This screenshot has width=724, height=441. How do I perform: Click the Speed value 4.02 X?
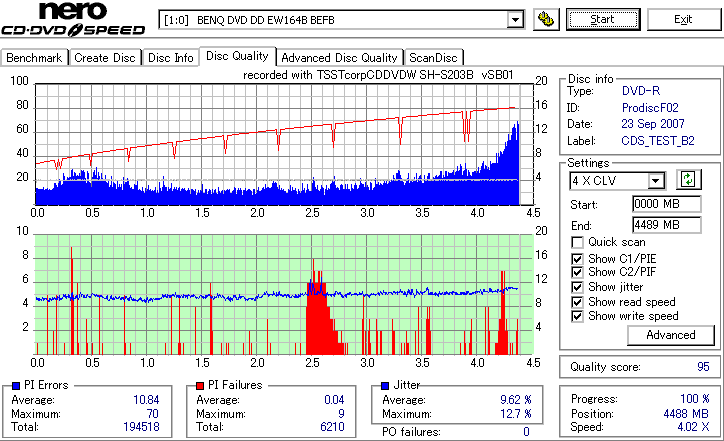[x=694, y=427]
